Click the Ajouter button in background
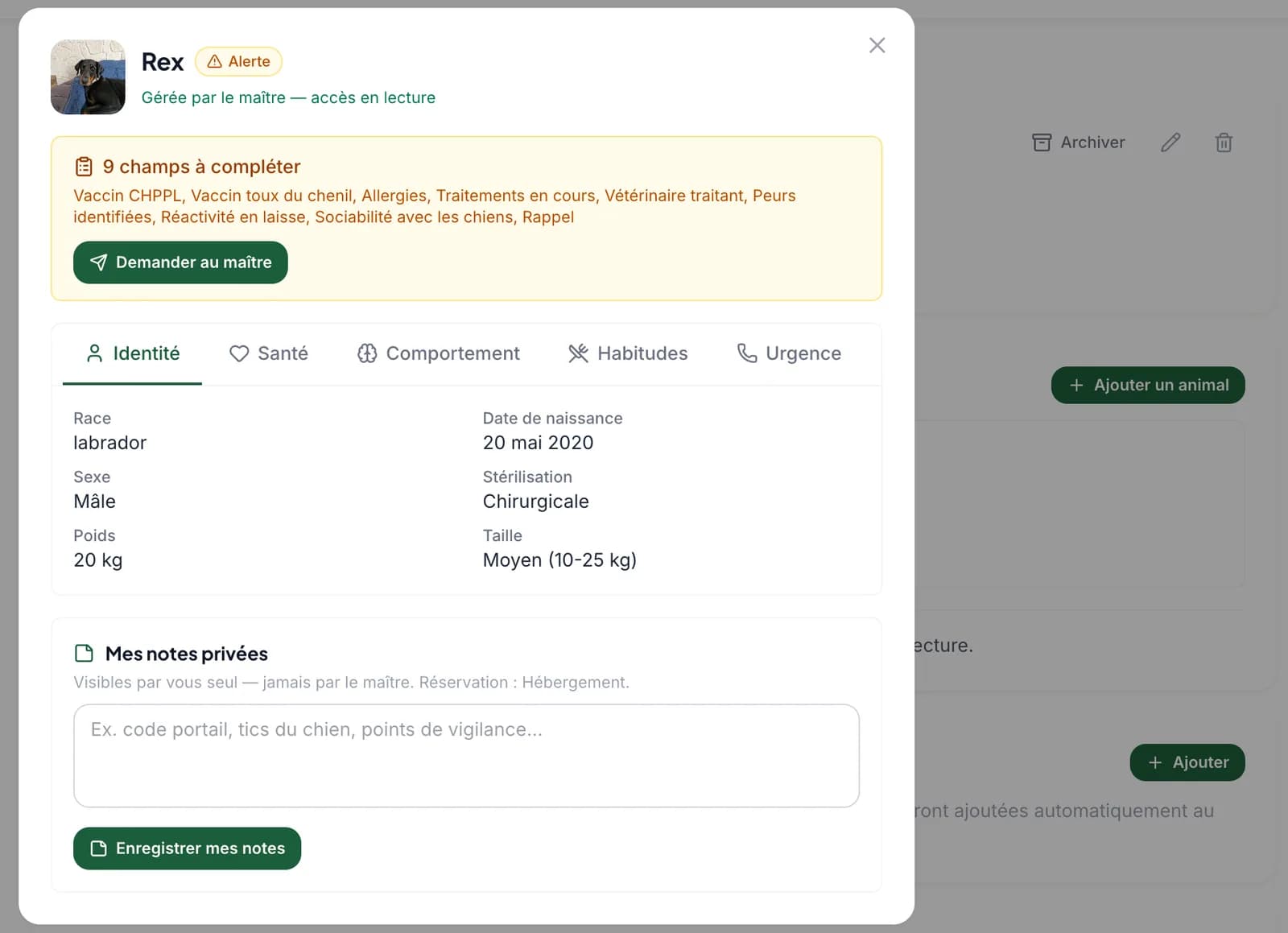 pos(1187,762)
